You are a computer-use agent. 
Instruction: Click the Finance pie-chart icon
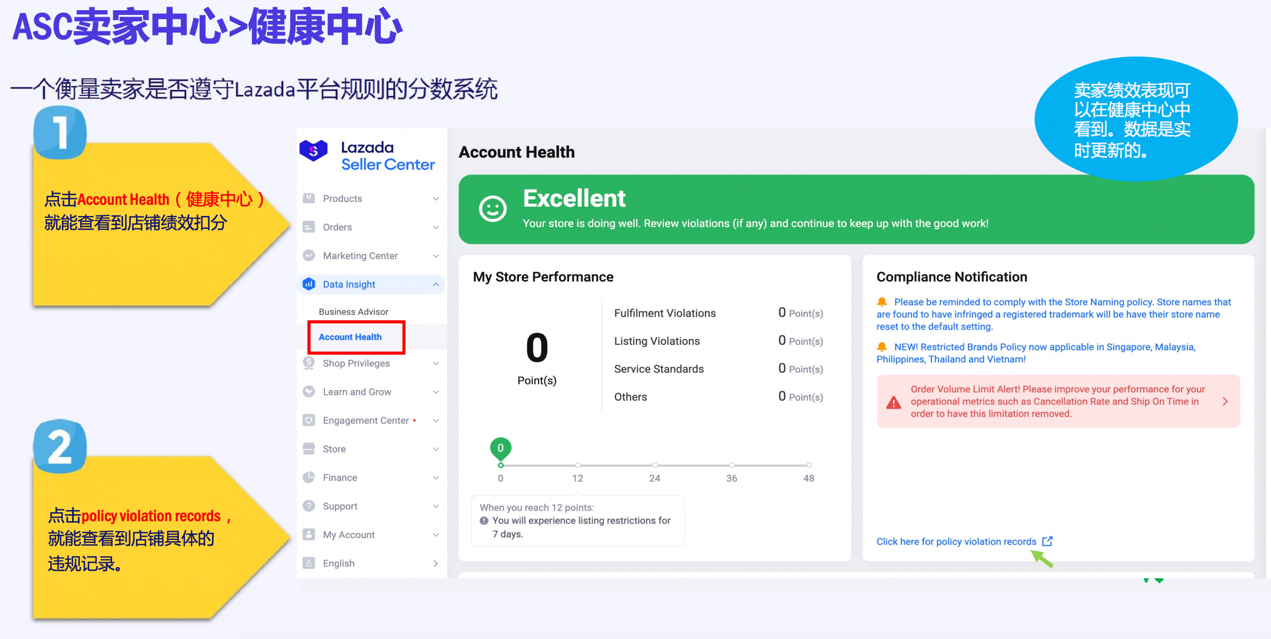point(309,477)
